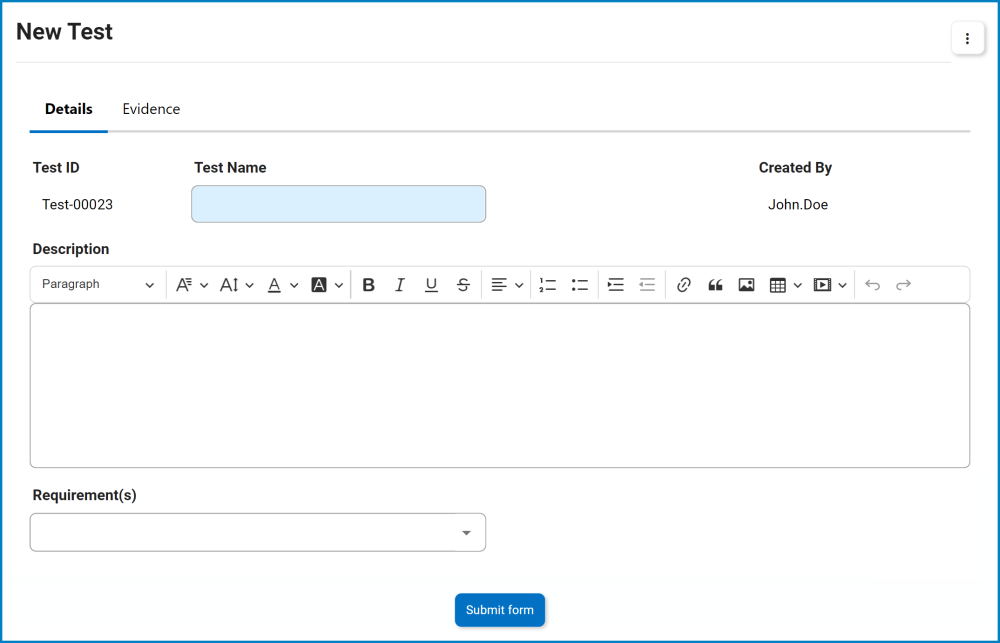Undo the last edit

872,285
